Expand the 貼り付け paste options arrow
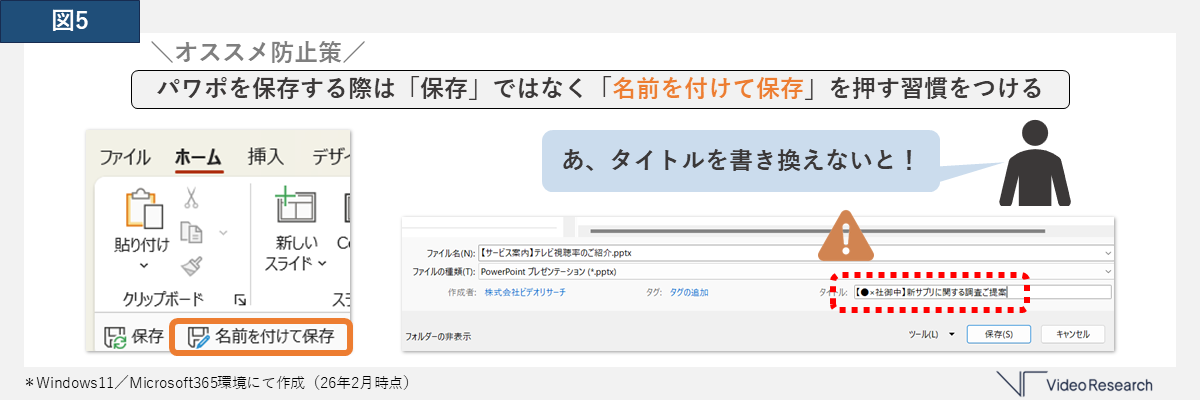 tap(143, 266)
